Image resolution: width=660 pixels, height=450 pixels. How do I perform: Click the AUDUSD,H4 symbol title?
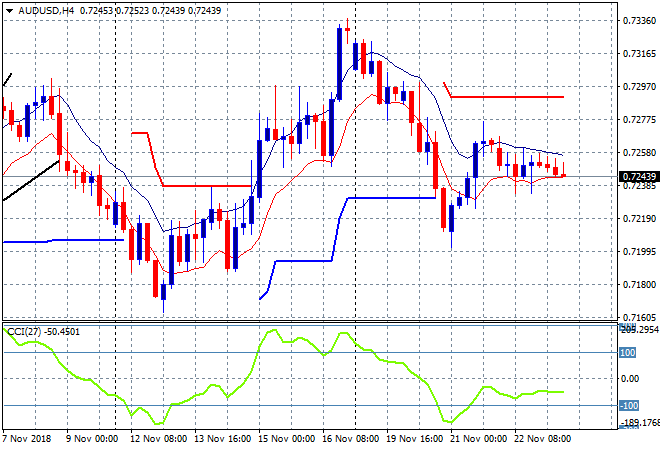(x=46, y=11)
